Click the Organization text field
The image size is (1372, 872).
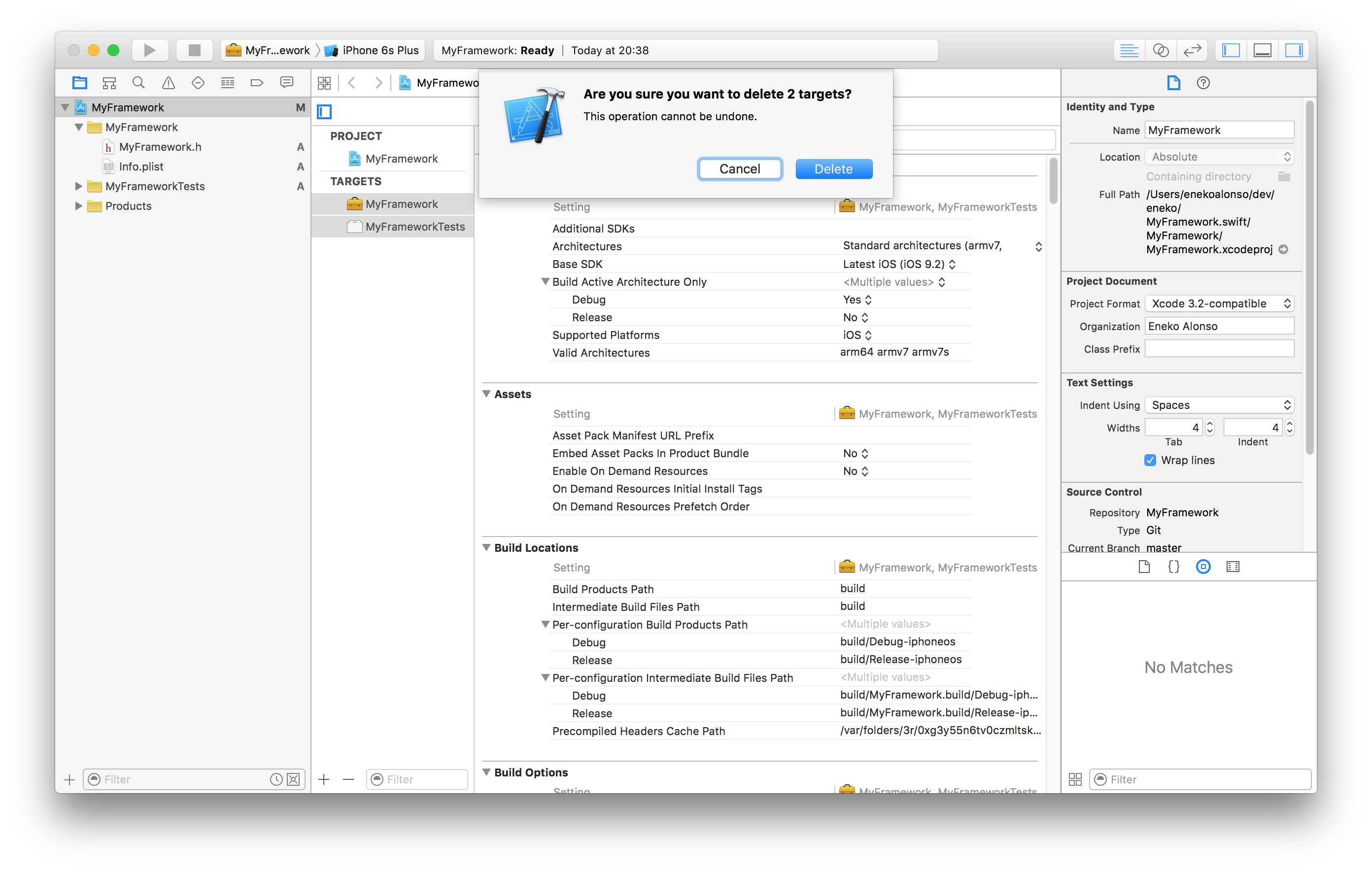tap(1219, 326)
